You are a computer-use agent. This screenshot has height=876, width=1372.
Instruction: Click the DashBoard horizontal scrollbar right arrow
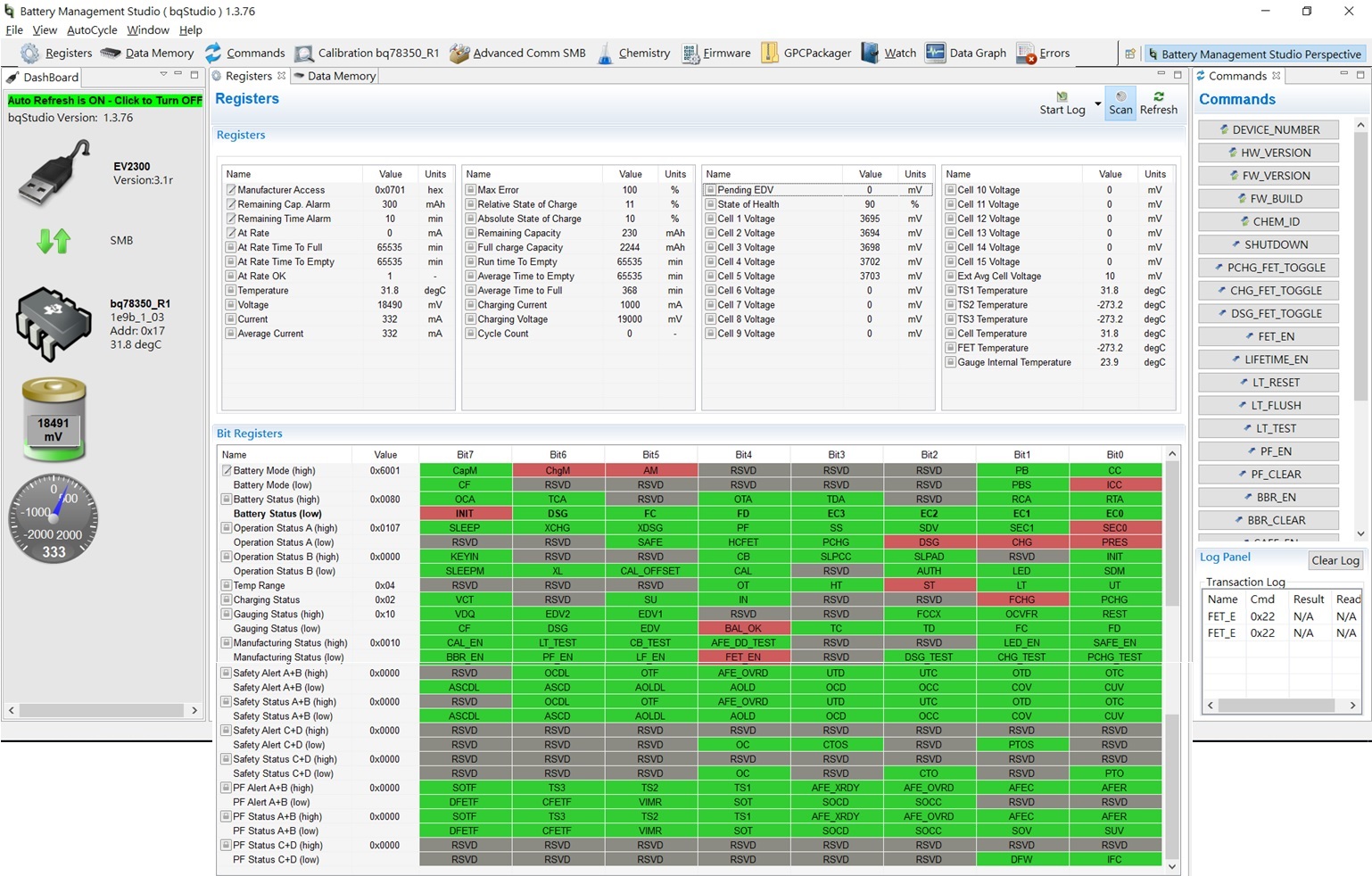[194, 710]
